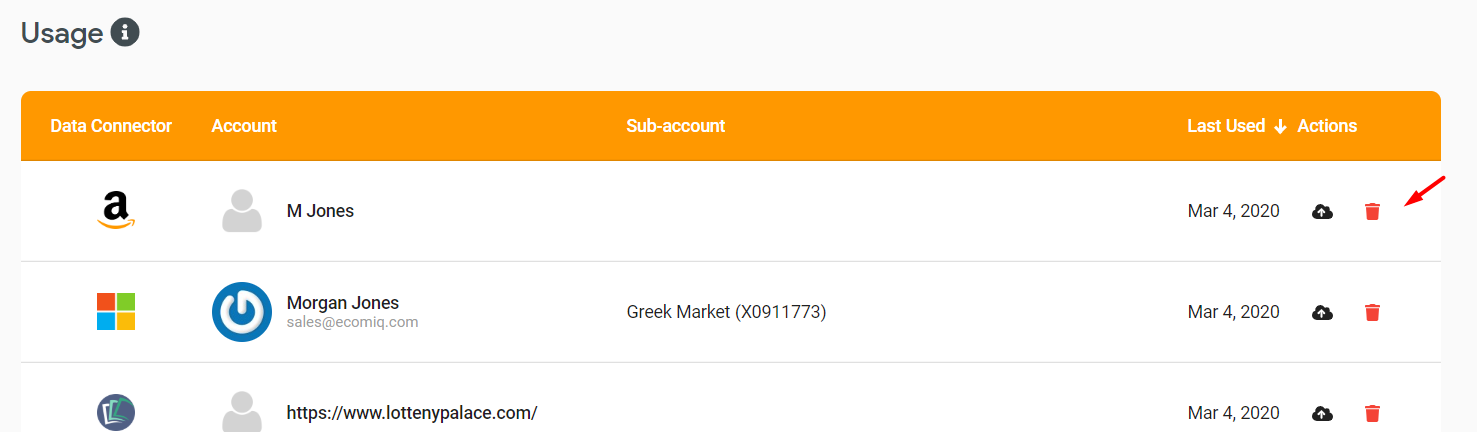Sort table by Sub-account column header
The width and height of the screenshot is (1477, 432).
click(676, 126)
